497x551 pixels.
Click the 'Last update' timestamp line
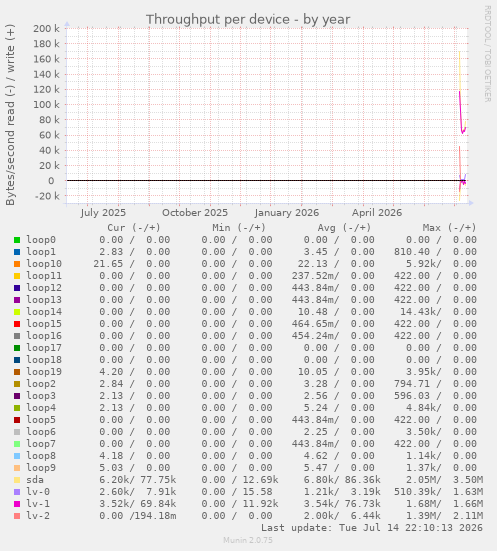point(372,528)
